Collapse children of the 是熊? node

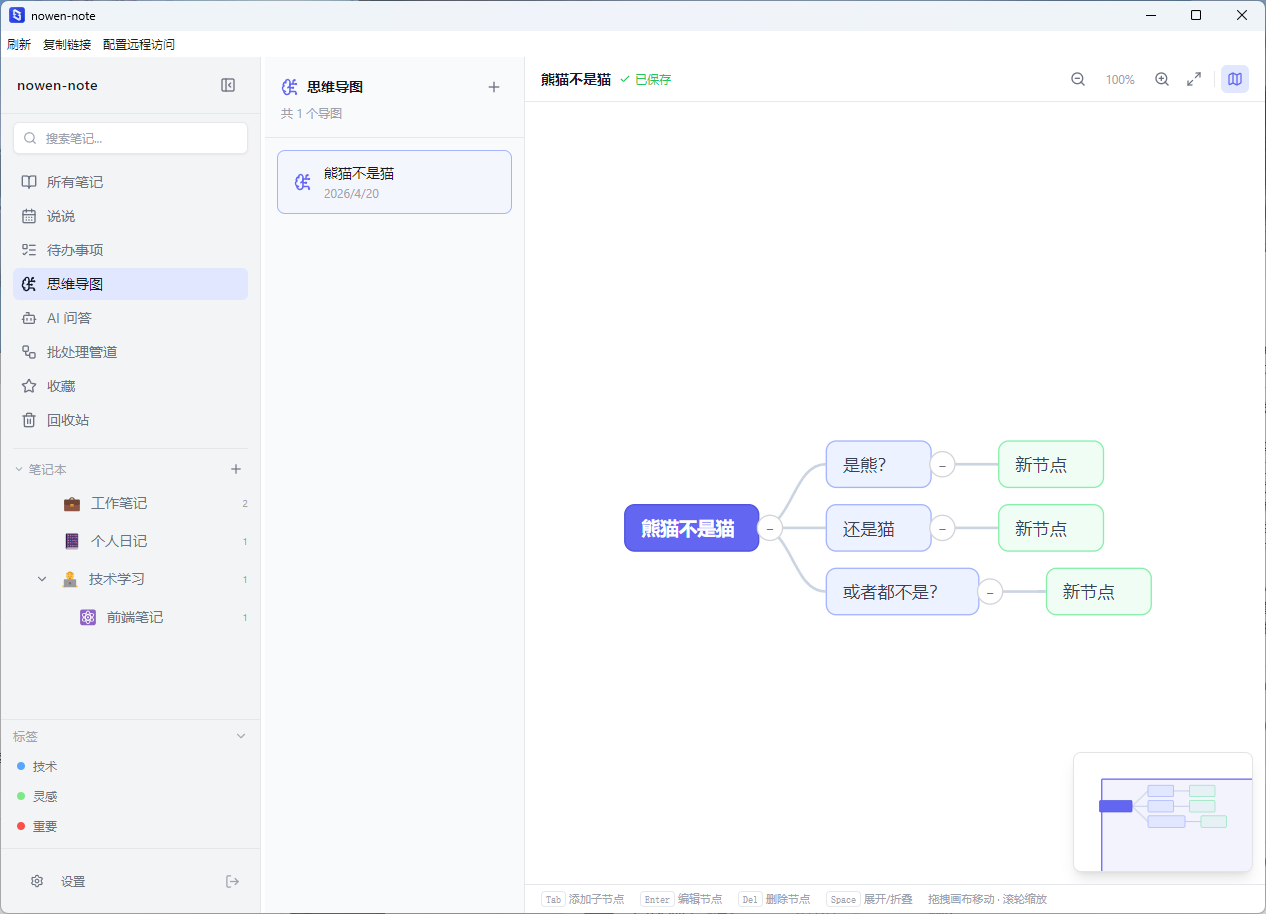pos(942,464)
